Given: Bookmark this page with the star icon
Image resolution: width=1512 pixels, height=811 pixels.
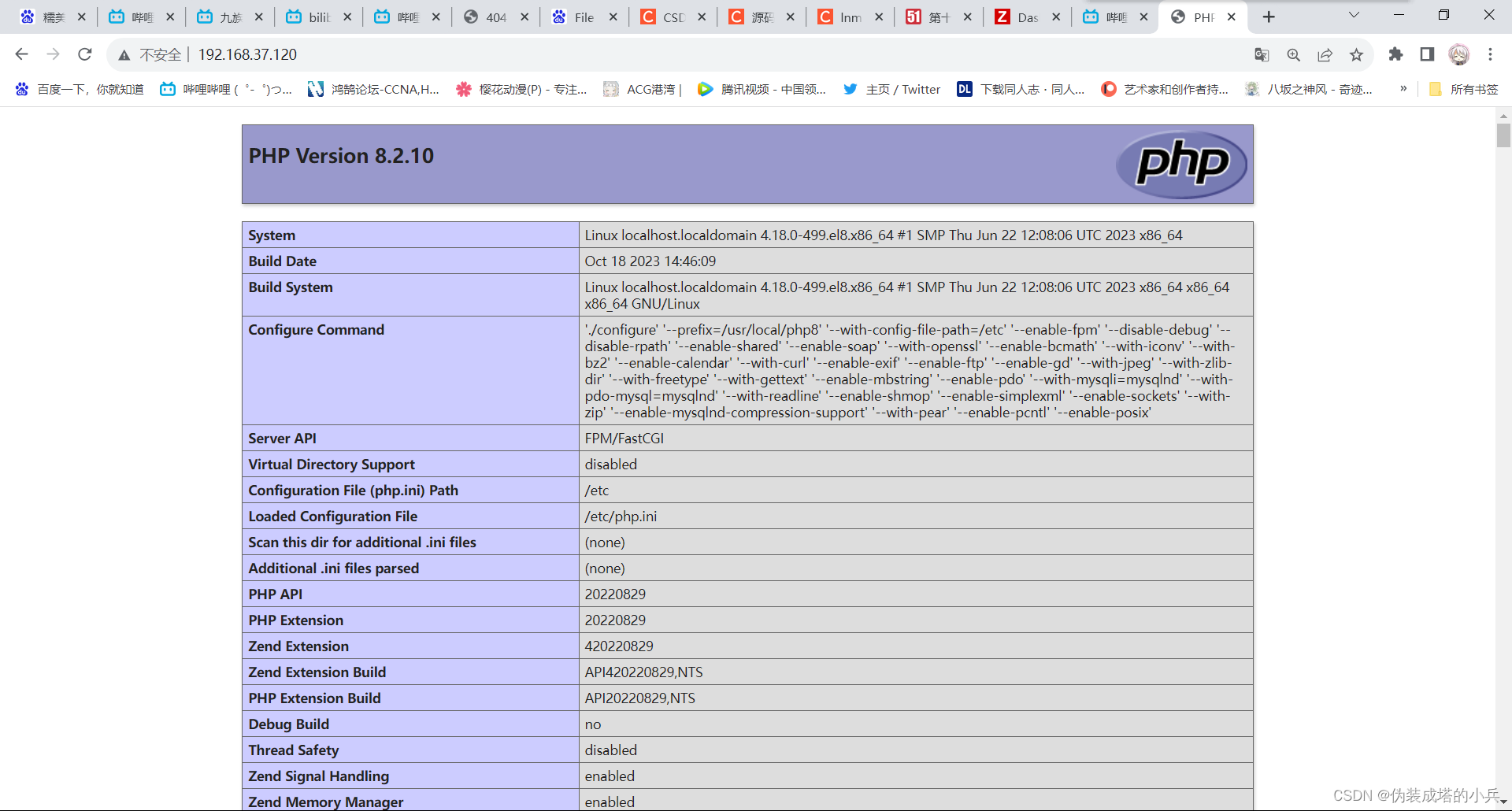Looking at the screenshot, I should (1356, 54).
